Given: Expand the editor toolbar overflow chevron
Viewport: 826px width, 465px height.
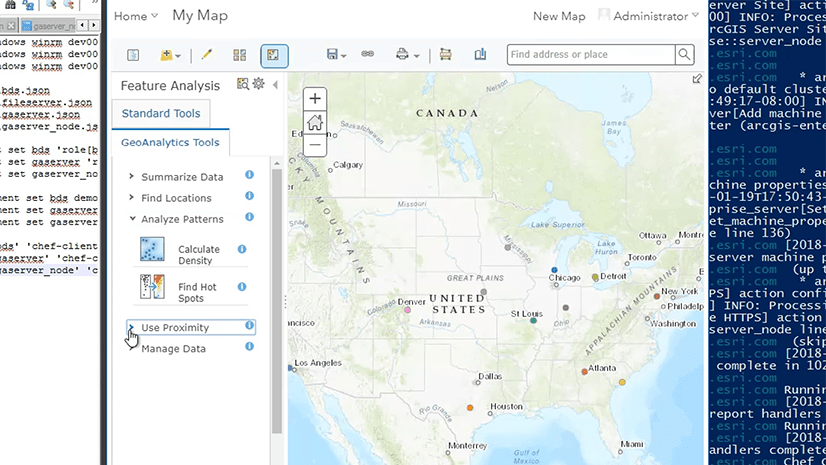Looking at the screenshot, I should pos(95,3).
